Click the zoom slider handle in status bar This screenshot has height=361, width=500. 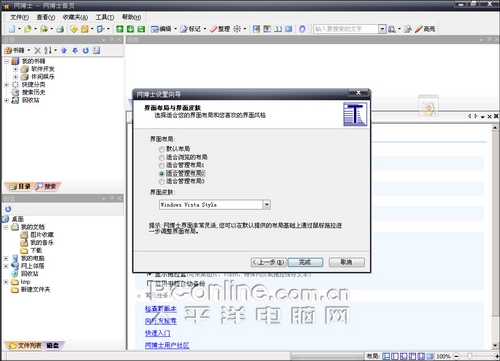[470, 356]
